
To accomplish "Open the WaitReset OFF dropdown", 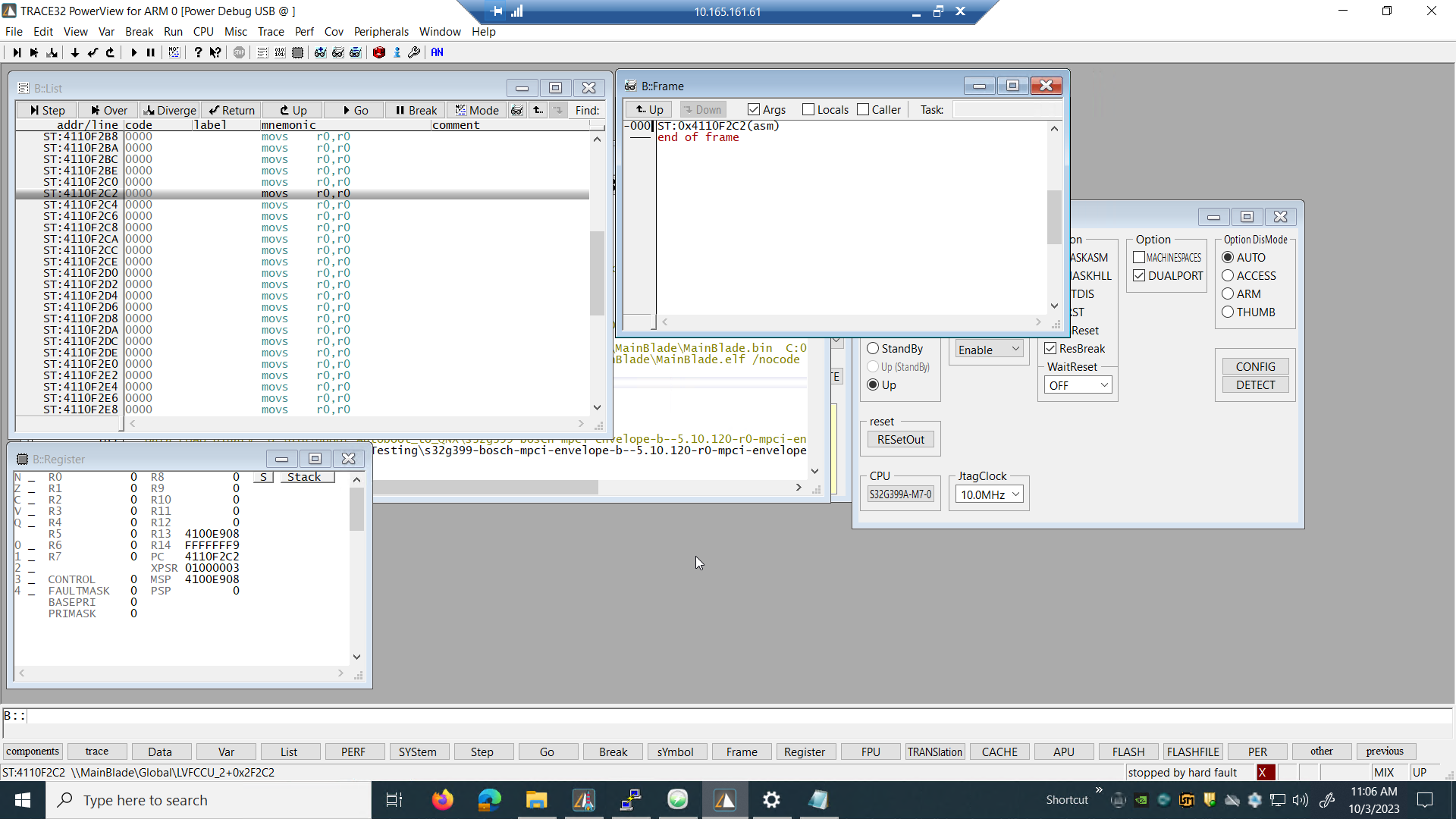I will [x=1078, y=385].
